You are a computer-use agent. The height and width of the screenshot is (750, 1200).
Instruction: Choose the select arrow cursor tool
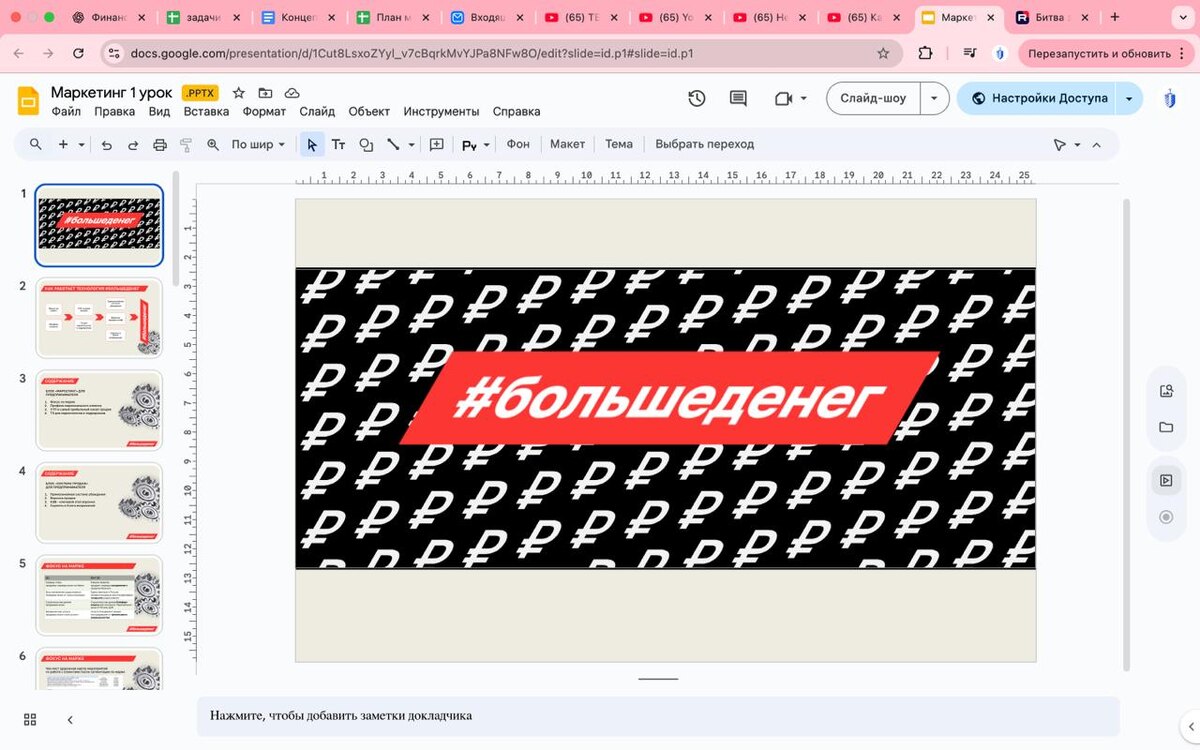[x=312, y=145]
